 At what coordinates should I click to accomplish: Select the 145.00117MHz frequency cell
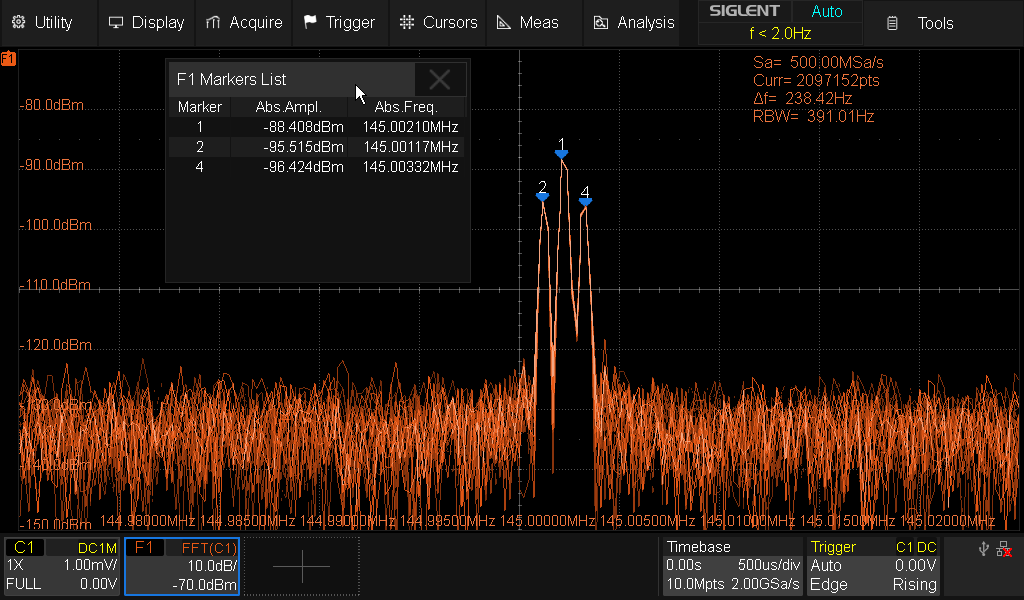pos(410,147)
